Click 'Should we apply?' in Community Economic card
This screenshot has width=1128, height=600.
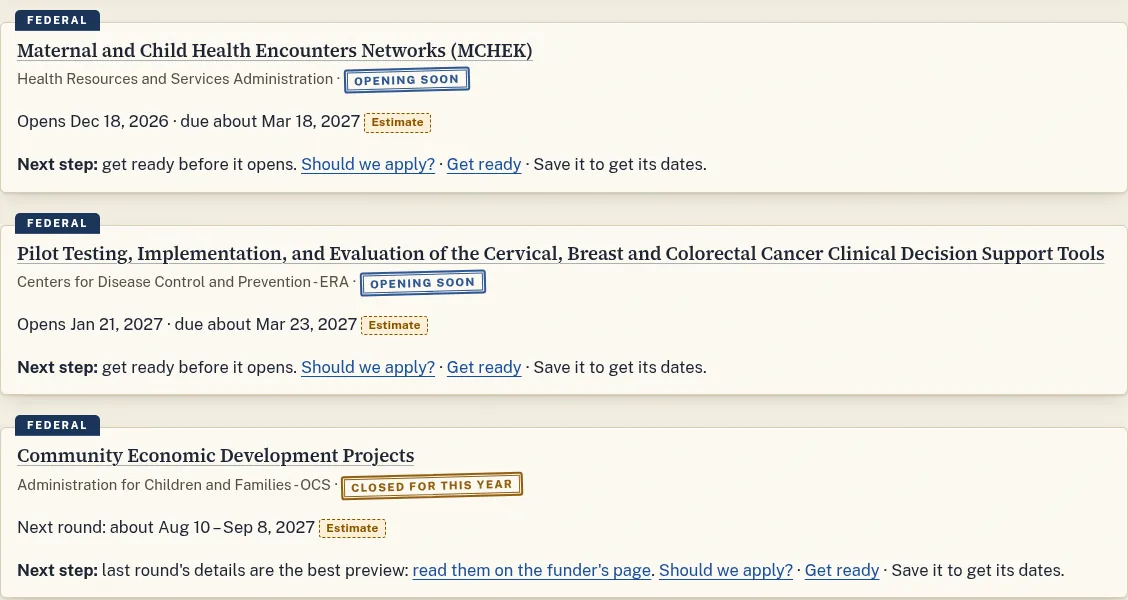coord(726,570)
